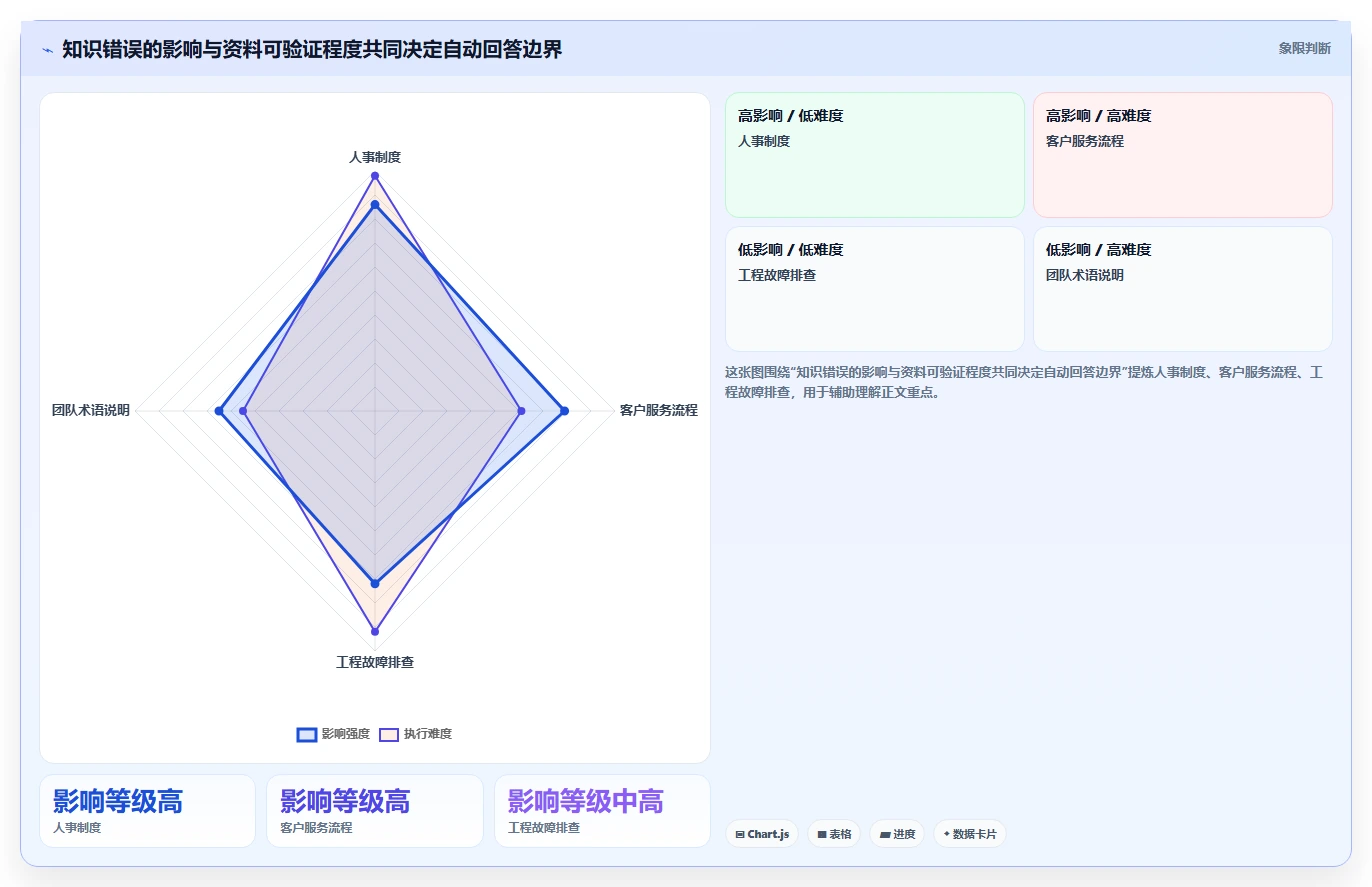1372x887 pixels.
Task: Click 团队术语说明 text in the 低影响 / 高难度 card
Action: point(1085,275)
